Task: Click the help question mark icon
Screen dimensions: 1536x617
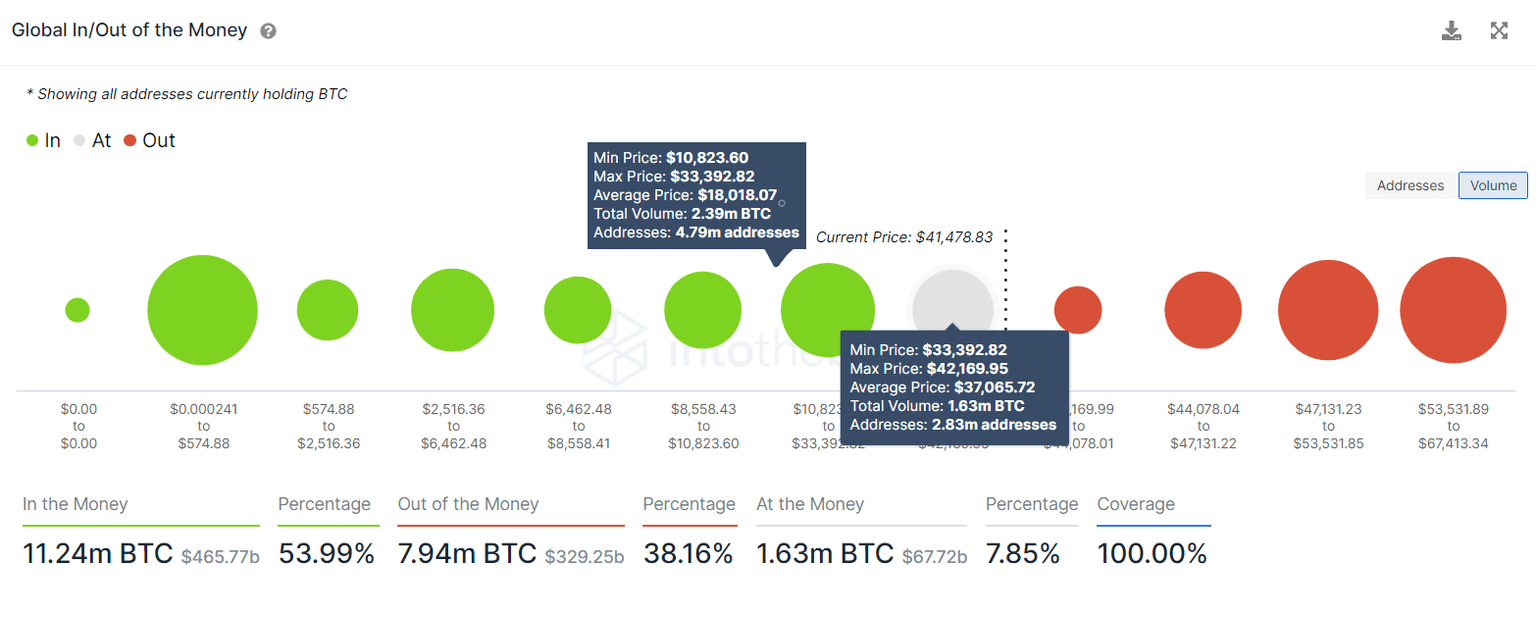Action: coord(268,31)
